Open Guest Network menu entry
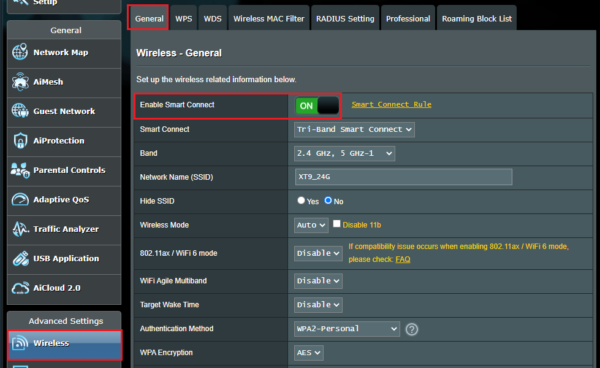The image size is (600, 368). 64,112
